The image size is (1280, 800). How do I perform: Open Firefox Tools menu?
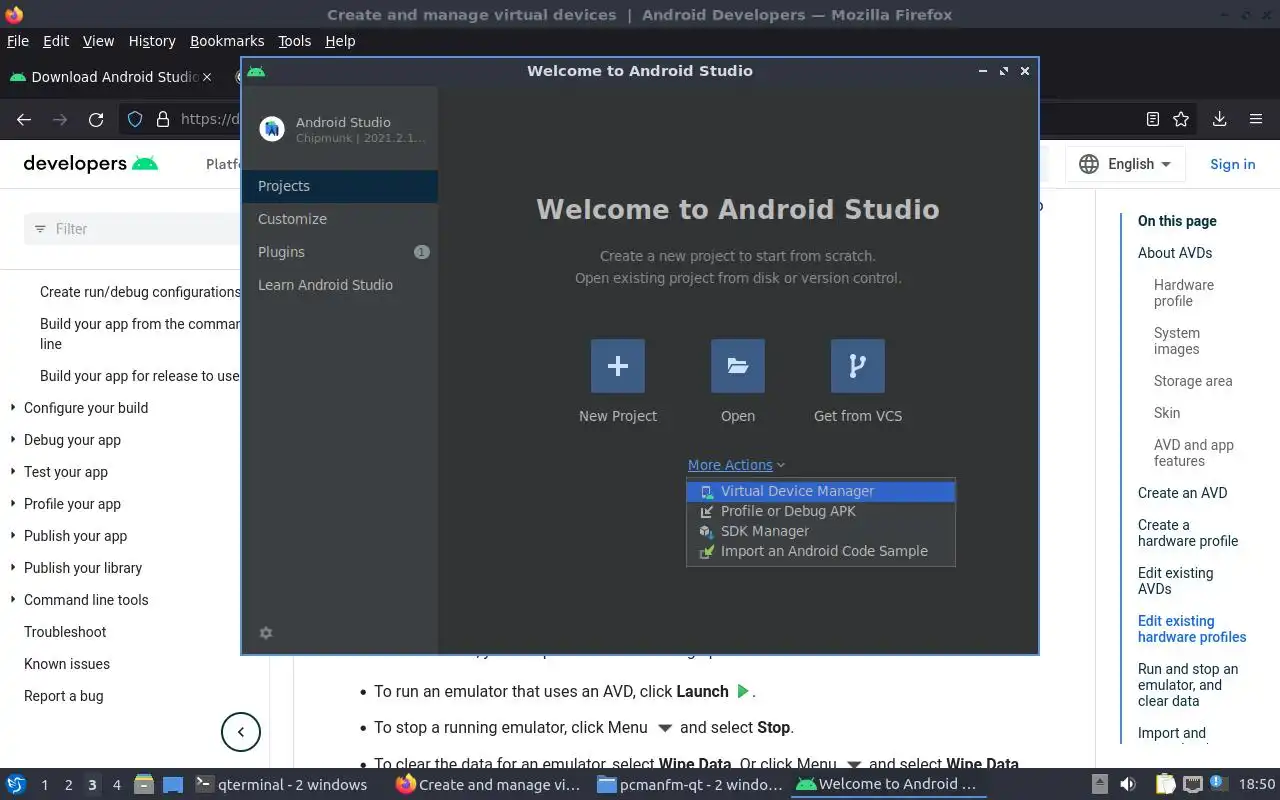point(294,41)
